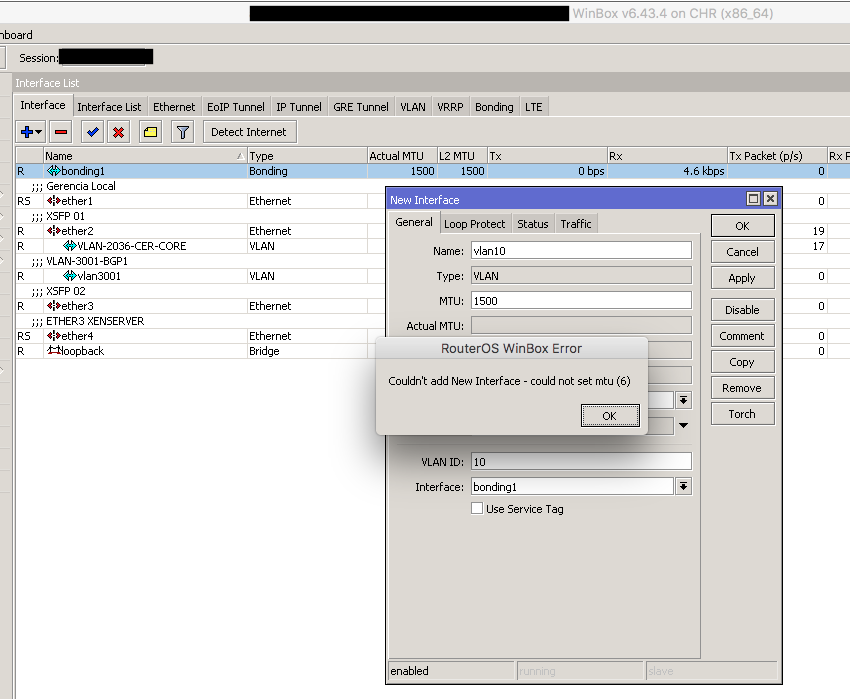The height and width of the screenshot is (699, 850).
Task: Open the Traffic tab in New Interface
Action: click(576, 224)
